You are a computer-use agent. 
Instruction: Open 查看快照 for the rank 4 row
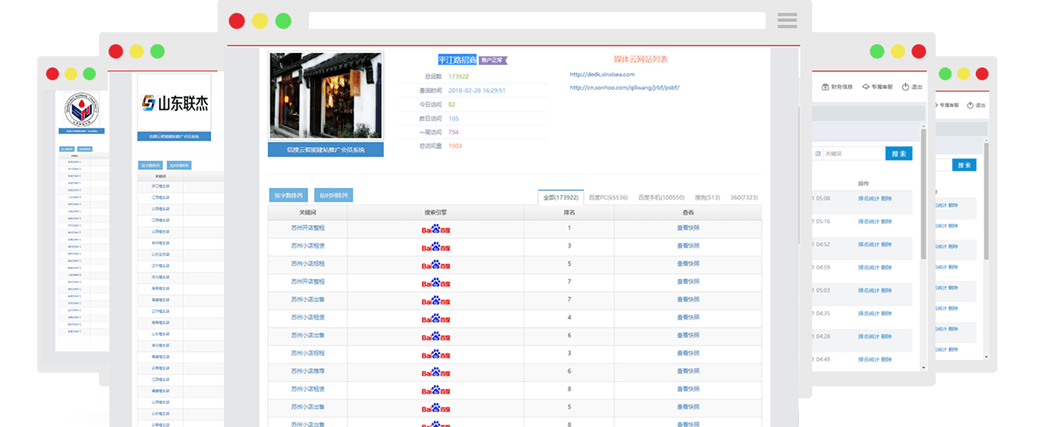pyautogui.click(x=688, y=318)
